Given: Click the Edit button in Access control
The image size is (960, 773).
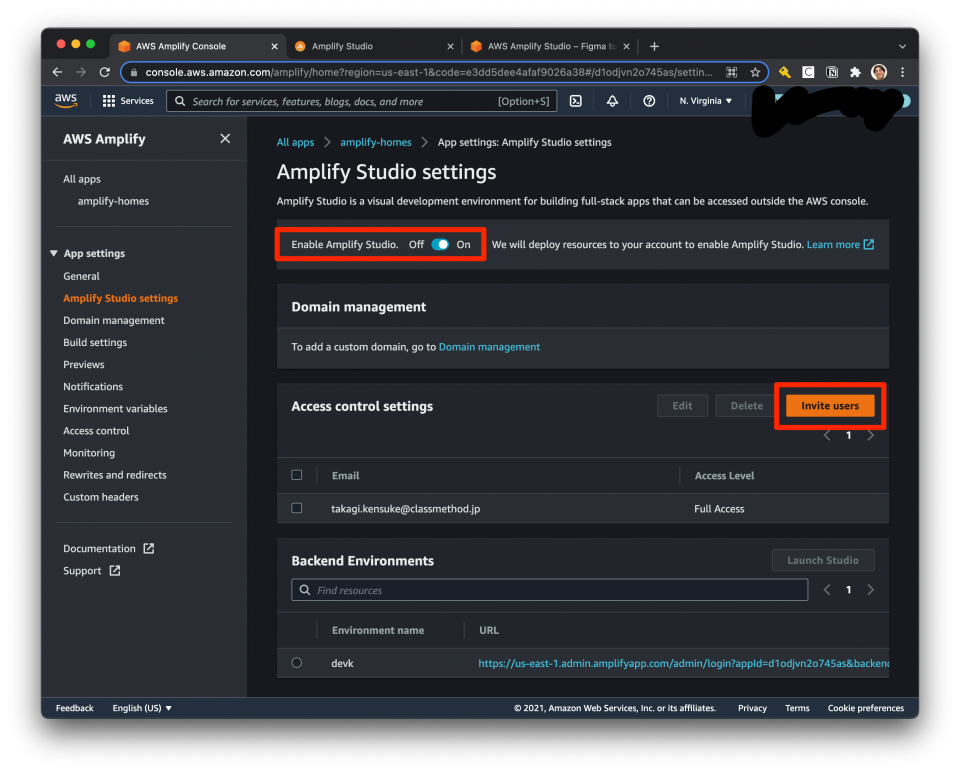Looking at the screenshot, I should (682, 405).
